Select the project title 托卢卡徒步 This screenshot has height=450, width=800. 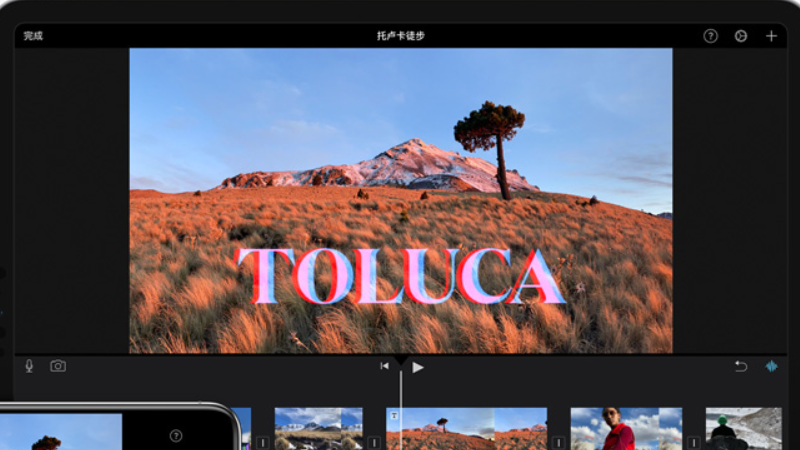click(401, 36)
